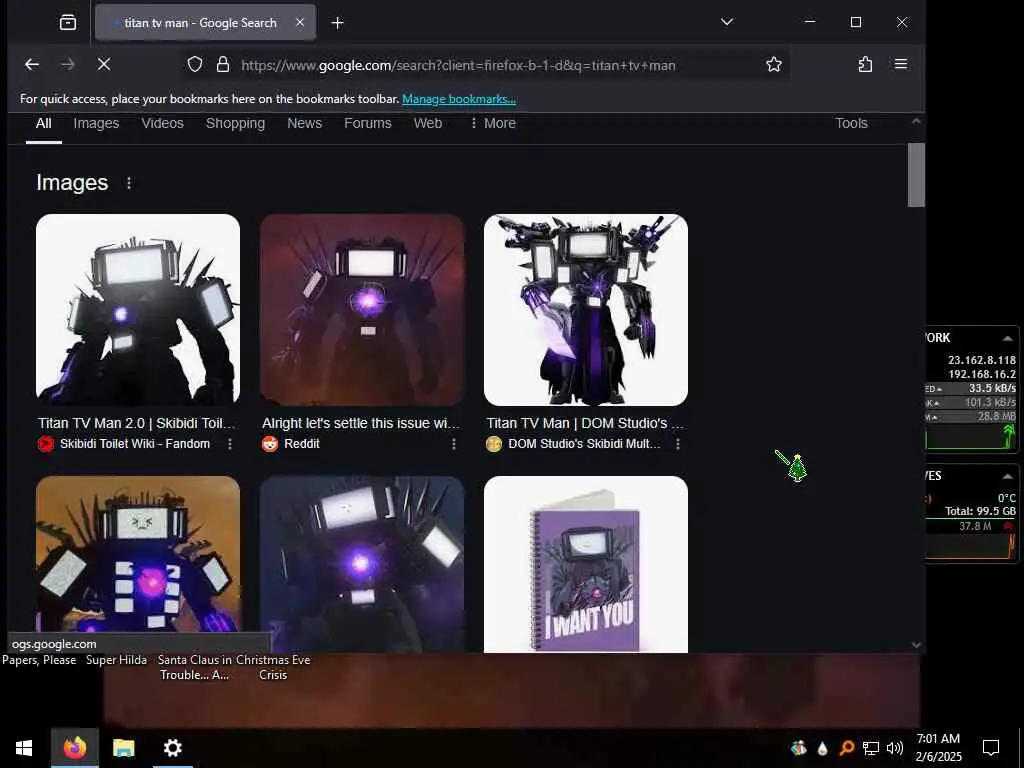The image size is (1024, 768).
Task: Open the Manage bookmarks link
Action: (459, 99)
